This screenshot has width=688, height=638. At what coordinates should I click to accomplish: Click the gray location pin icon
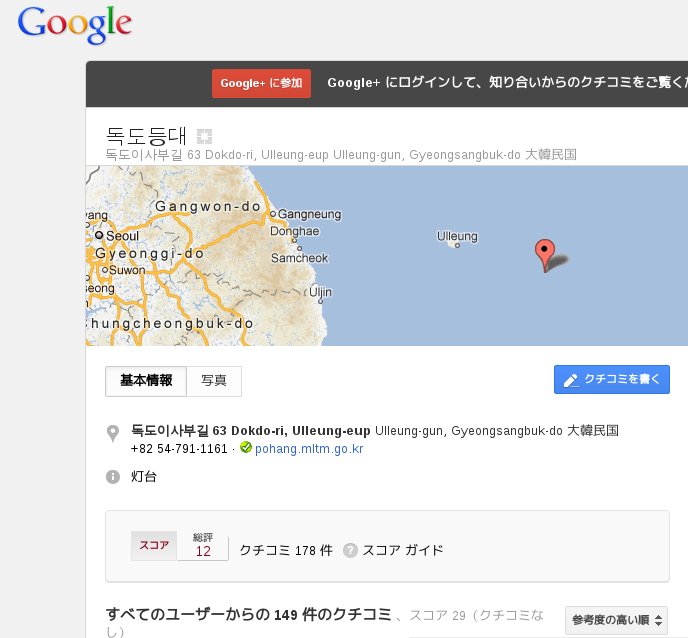(113, 433)
